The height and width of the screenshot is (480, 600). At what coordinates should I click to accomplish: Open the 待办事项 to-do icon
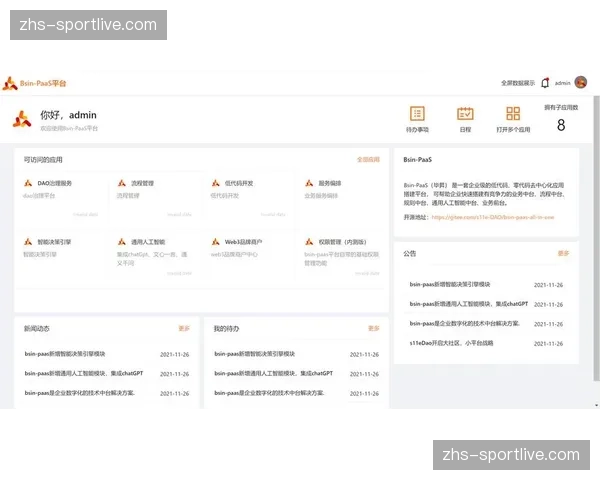pyautogui.click(x=417, y=114)
